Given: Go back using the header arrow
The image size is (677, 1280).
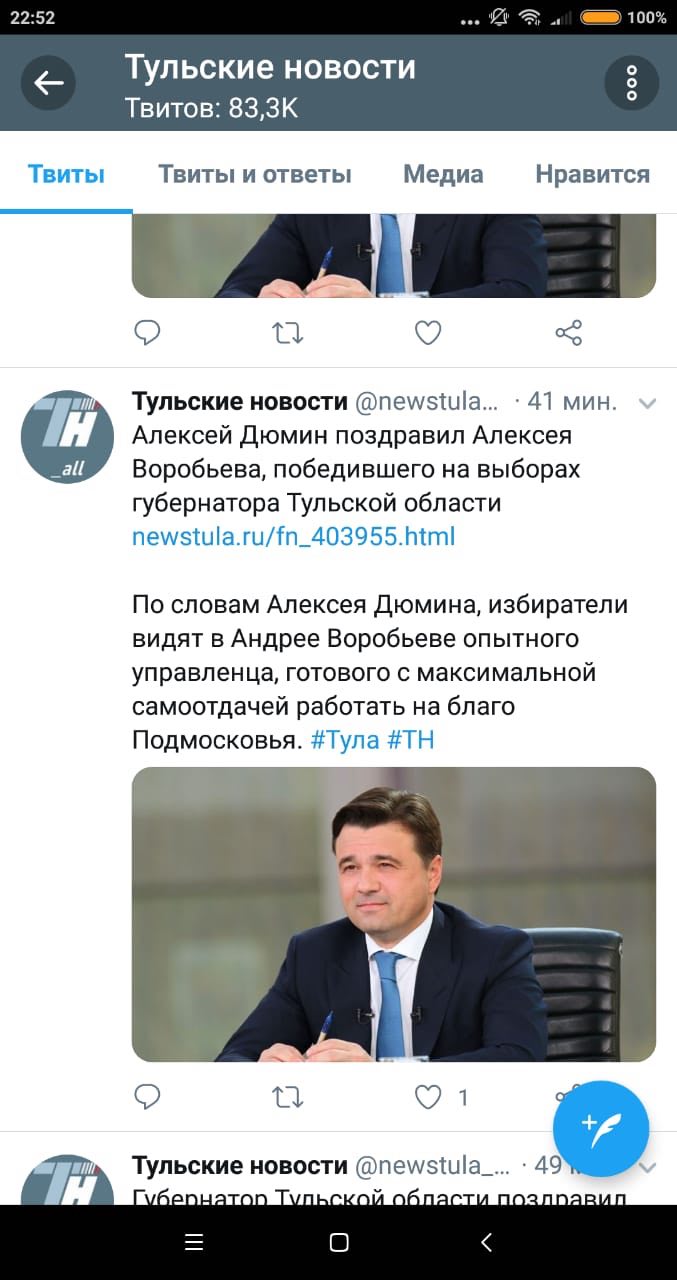Looking at the screenshot, I should pos(49,83).
